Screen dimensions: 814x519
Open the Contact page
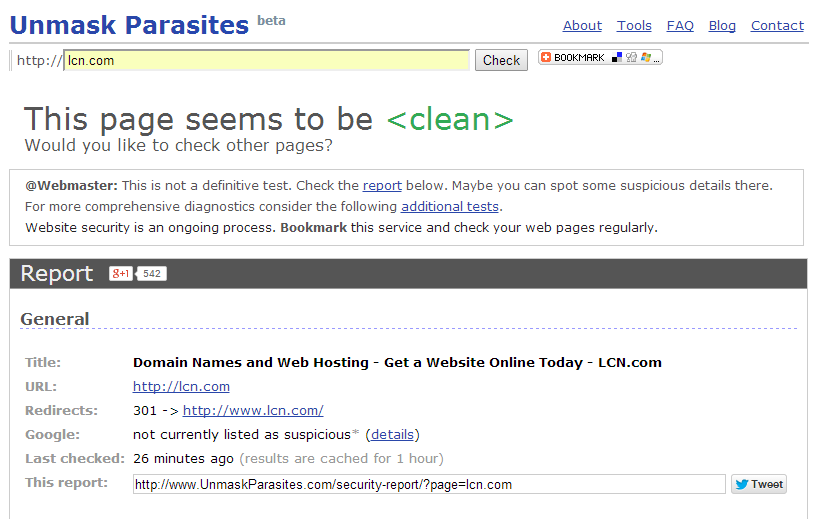(x=777, y=25)
